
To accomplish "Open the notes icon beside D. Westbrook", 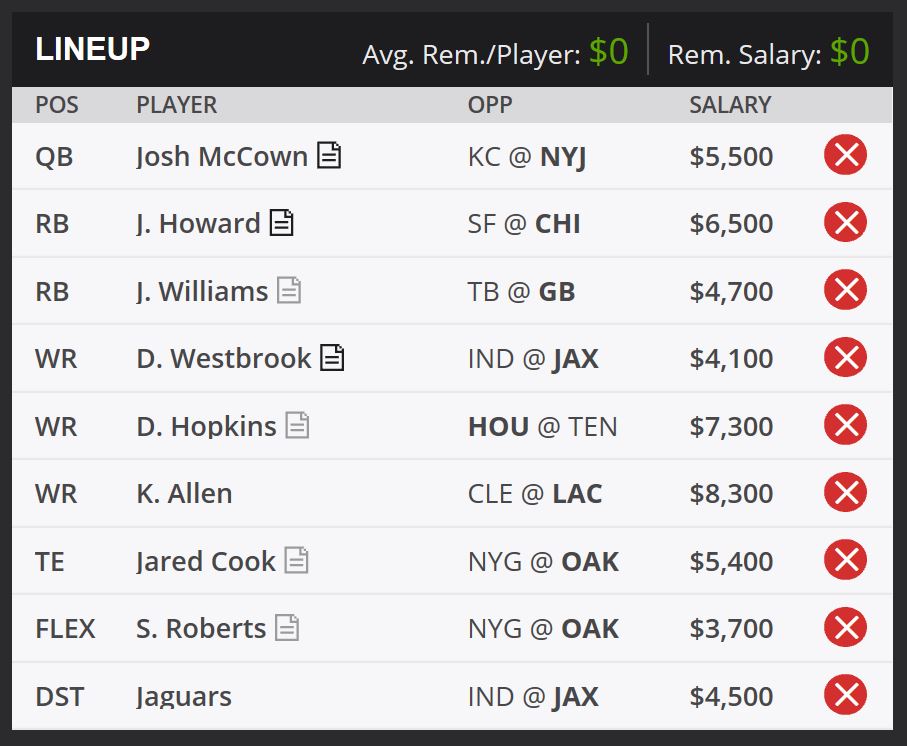I will (x=333, y=357).
